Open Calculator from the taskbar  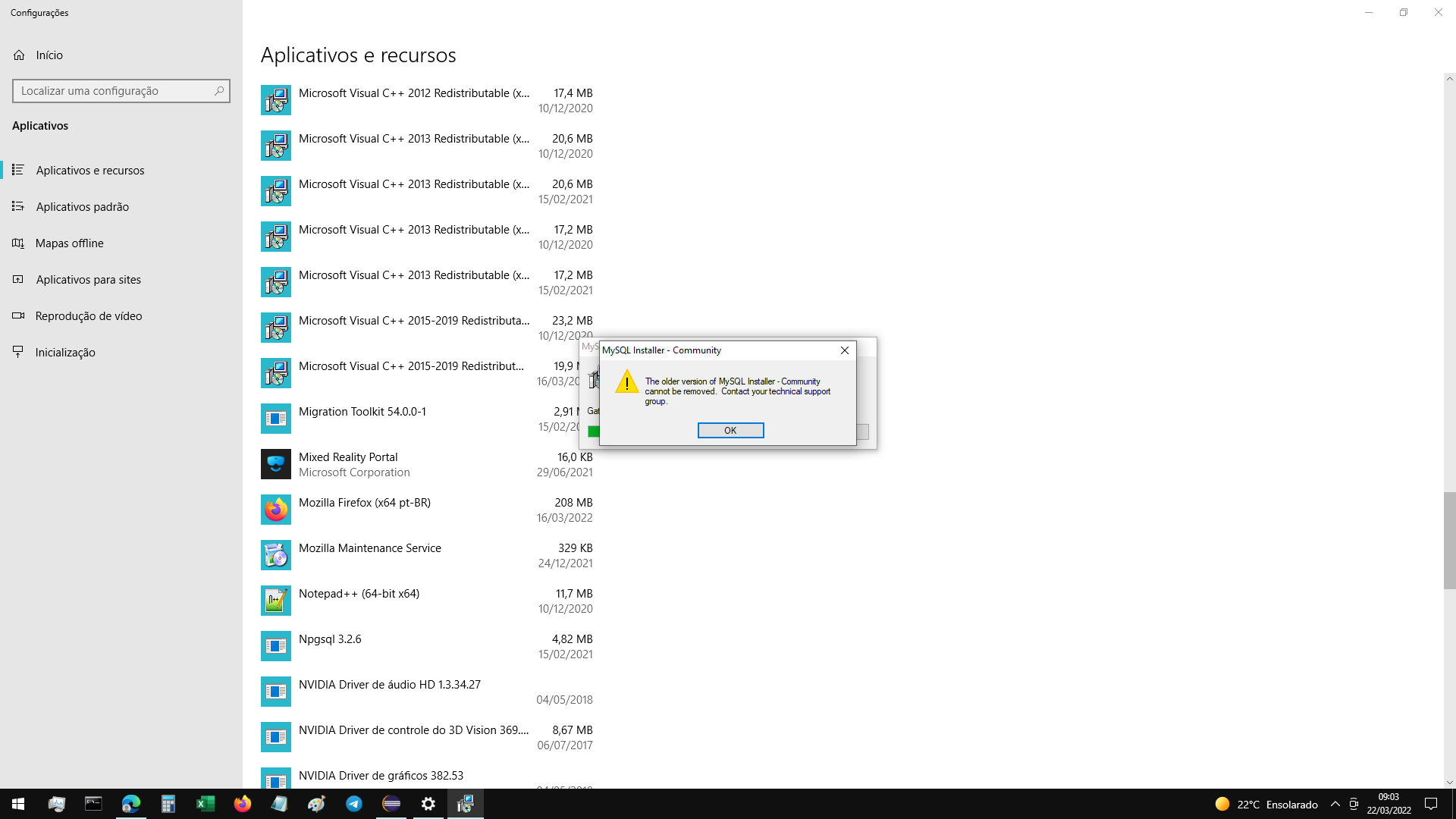(168, 804)
